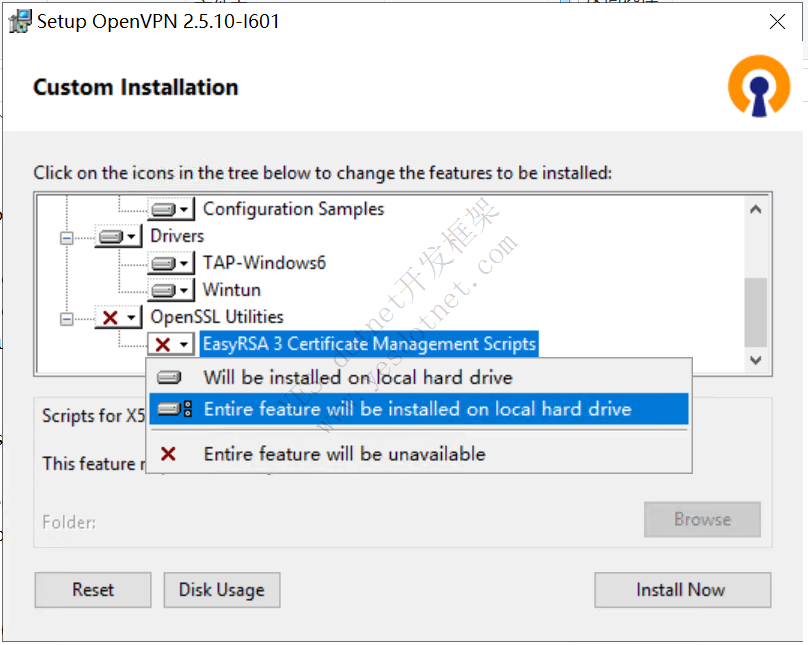808x645 pixels.
Task: Select the Wintun tree item
Action: pos(231,290)
